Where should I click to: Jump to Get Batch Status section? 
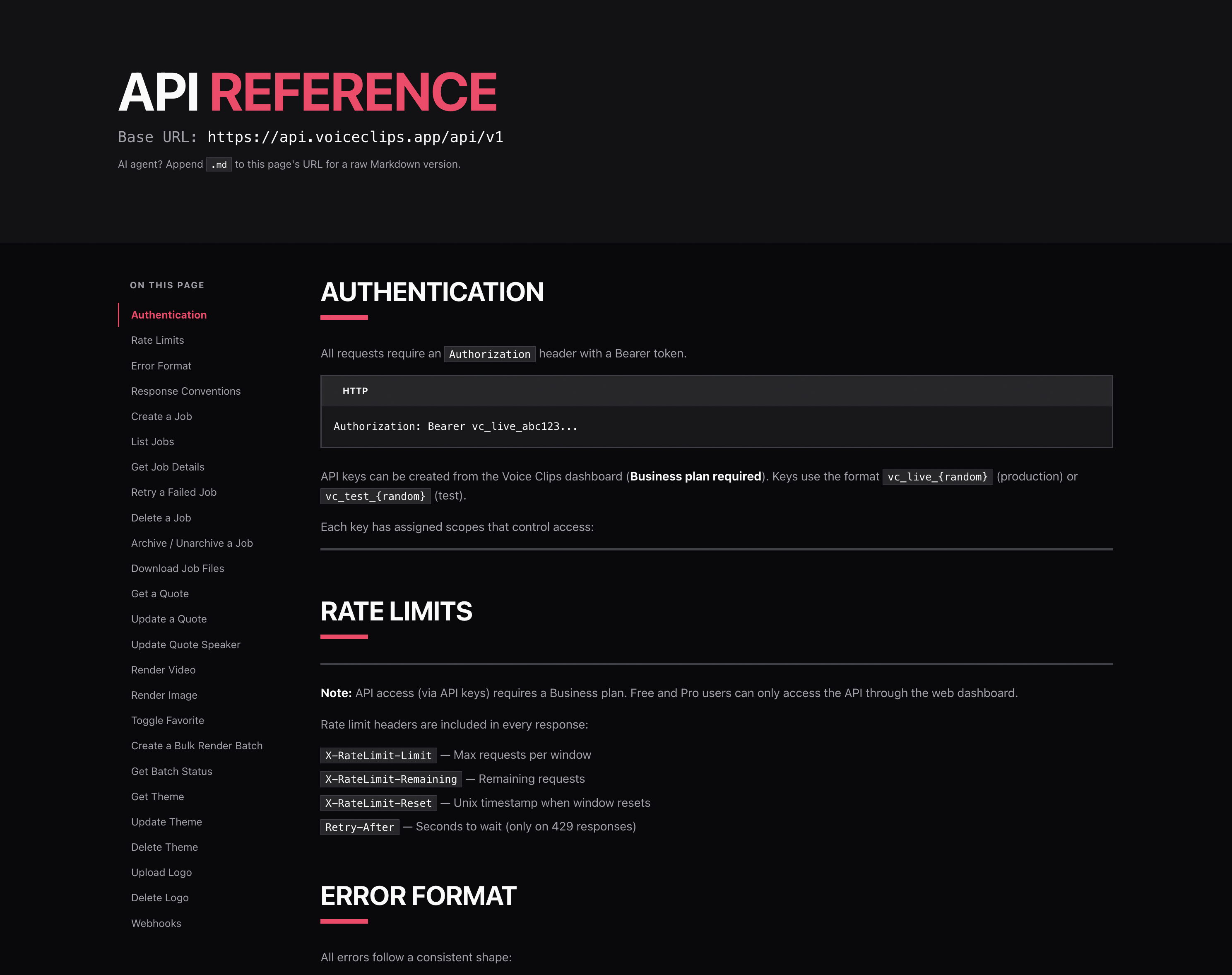(171, 771)
